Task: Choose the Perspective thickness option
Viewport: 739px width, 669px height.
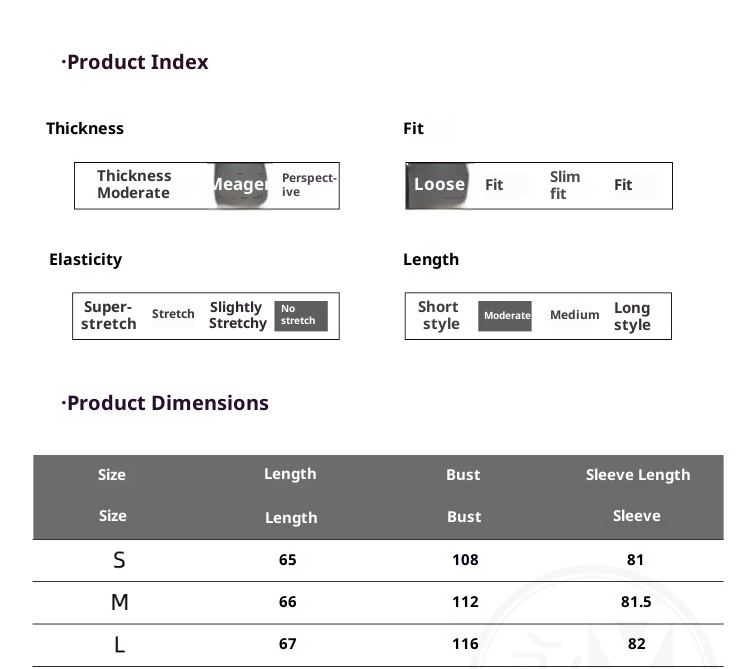Action: (308, 185)
